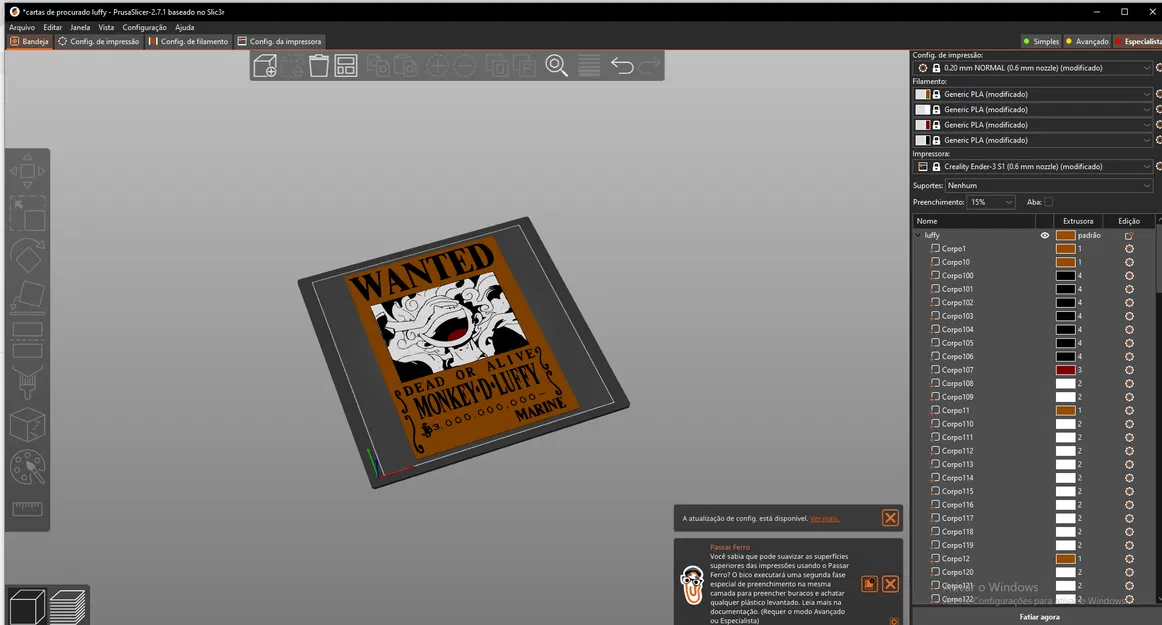The image size is (1162, 625).
Task: Click the black extruder swatch for Corpo100
Action: (1065, 276)
